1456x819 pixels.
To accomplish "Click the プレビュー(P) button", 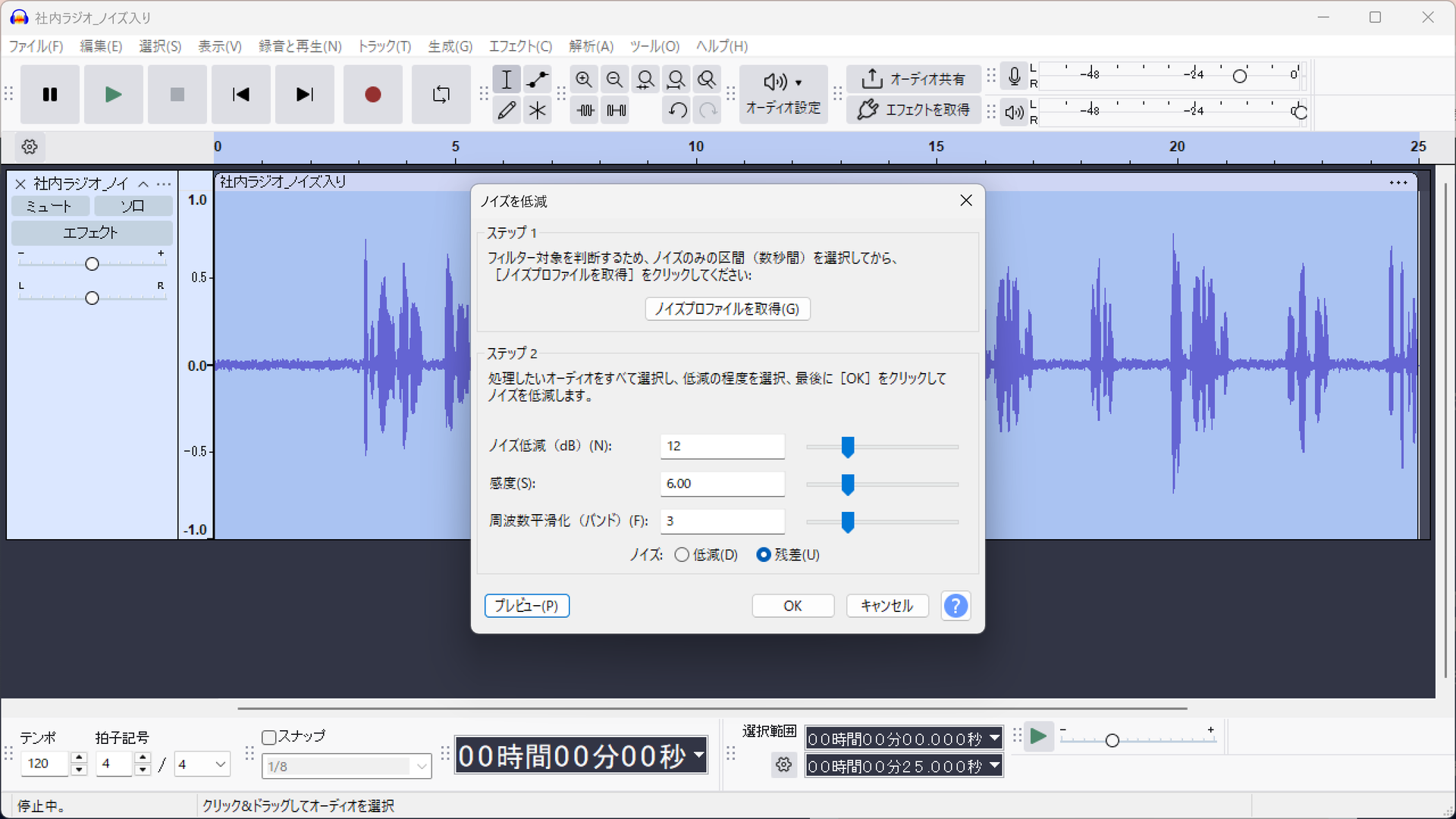I will click(527, 606).
